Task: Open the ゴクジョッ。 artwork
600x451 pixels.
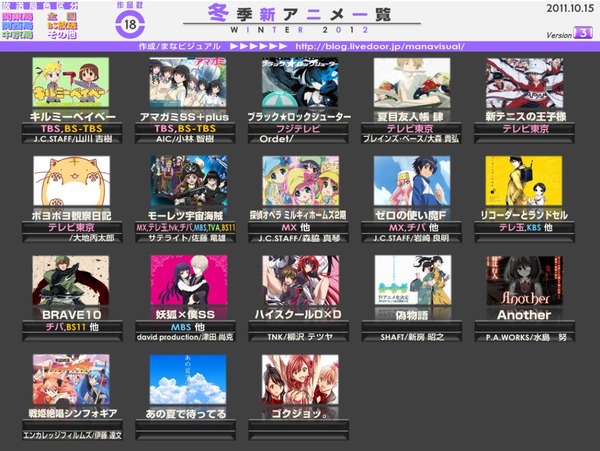Action: click(300, 379)
